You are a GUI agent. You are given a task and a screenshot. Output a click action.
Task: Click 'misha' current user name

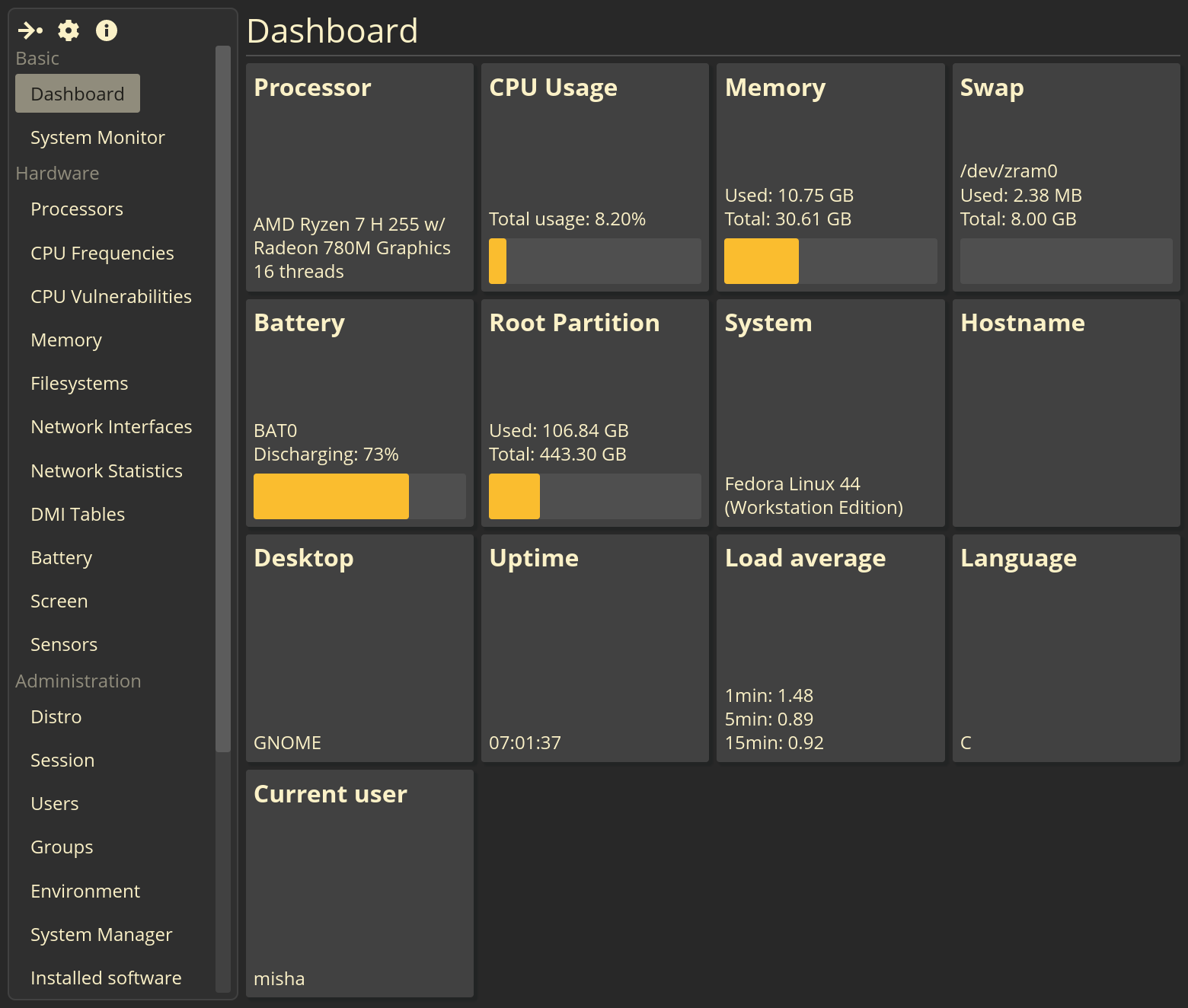click(x=279, y=979)
